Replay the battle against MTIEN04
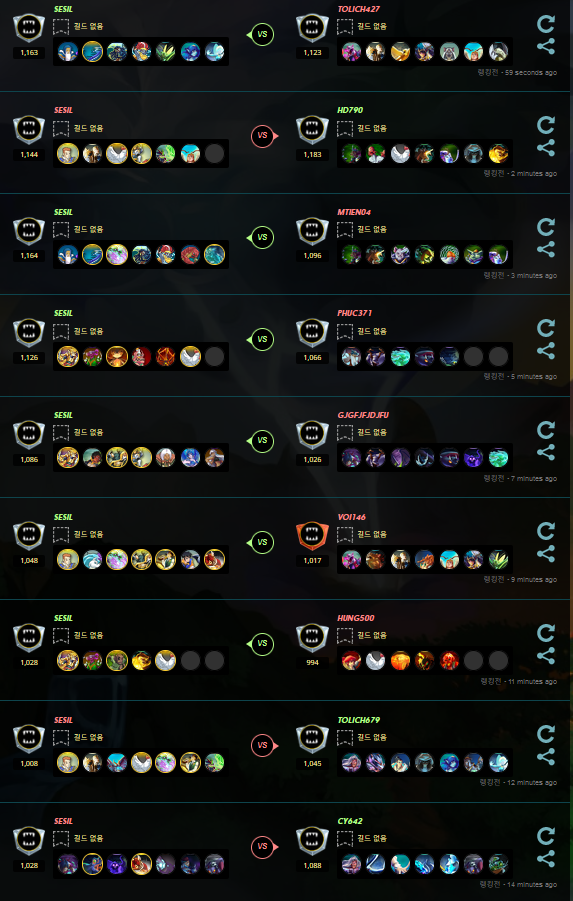The image size is (573, 901). 546,227
